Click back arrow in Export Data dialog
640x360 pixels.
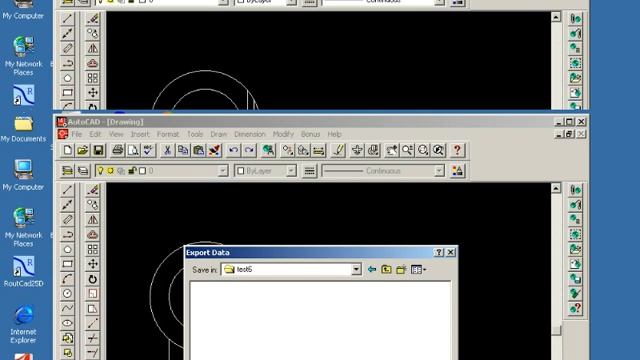coord(372,269)
